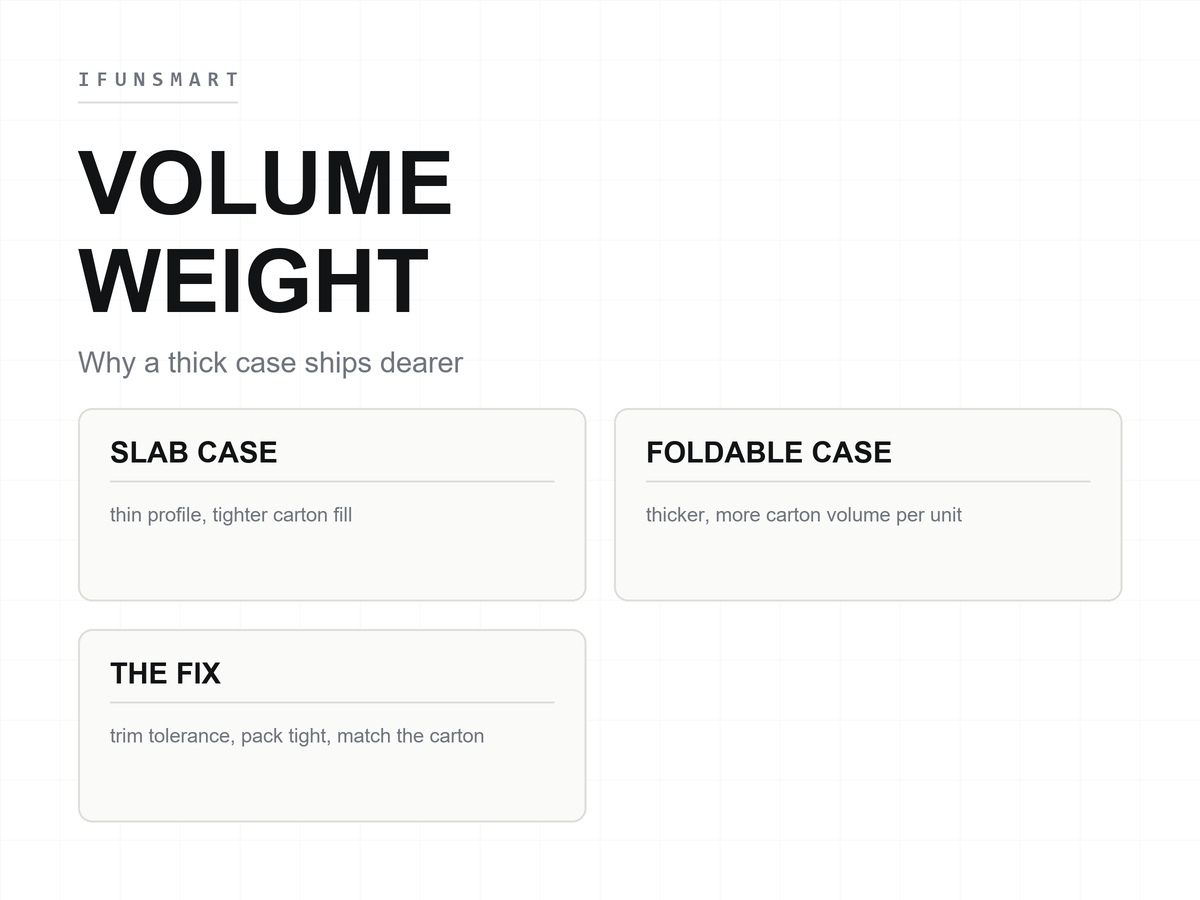Click the divider line under FOLDABLE CASE
The width and height of the screenshot is (1200, 900).
click(868, 481)
